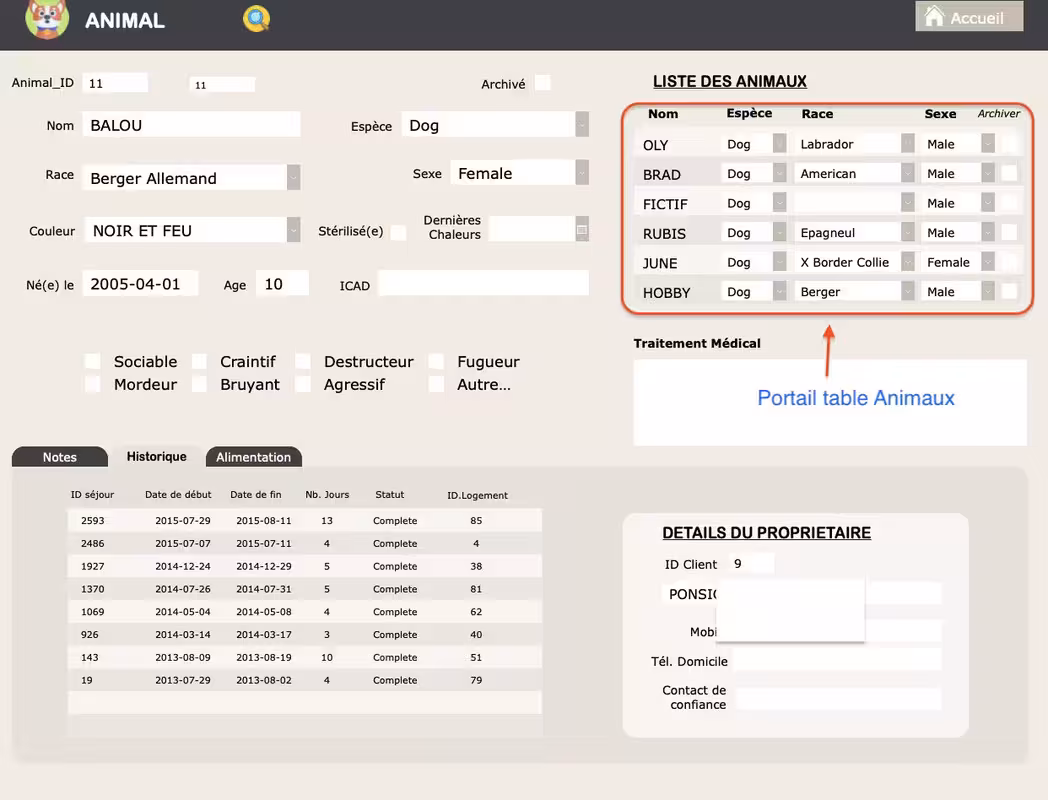Open Dernières Chaleurs calendar picker

[x=582, y=229]
